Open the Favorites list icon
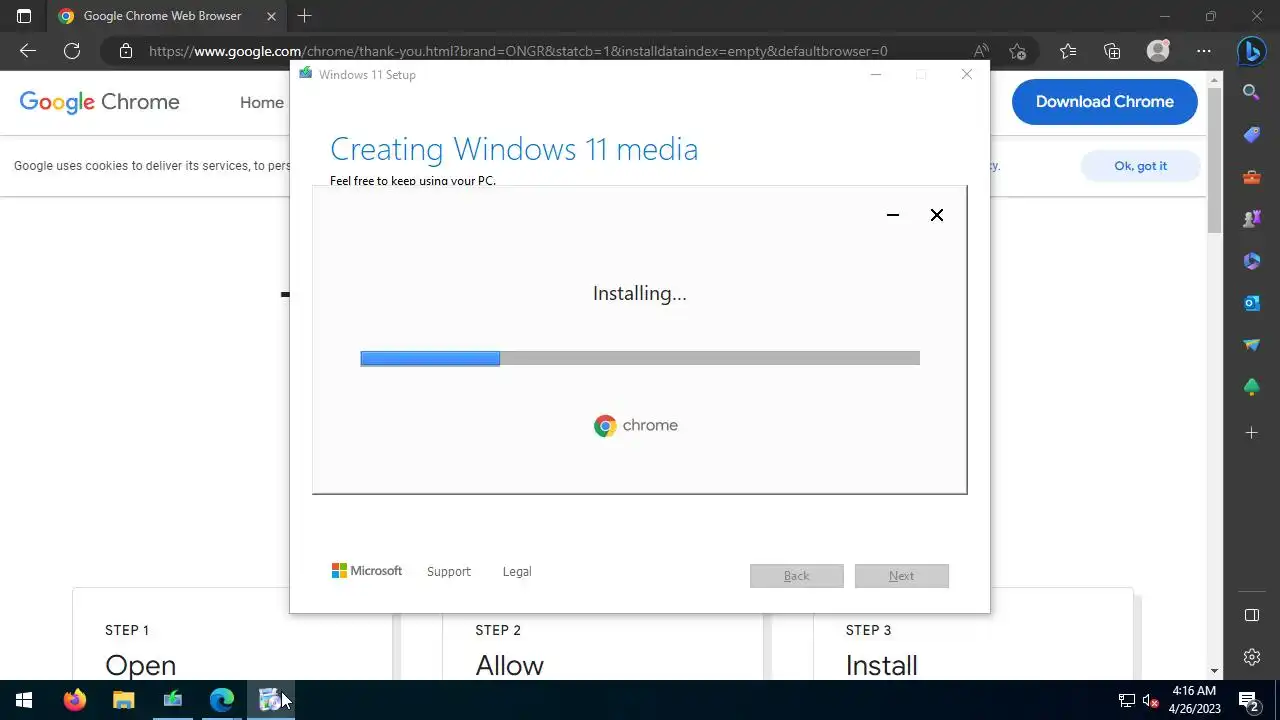The width and height of the screenshot is (1280, 720). (x=1068, y=51)
